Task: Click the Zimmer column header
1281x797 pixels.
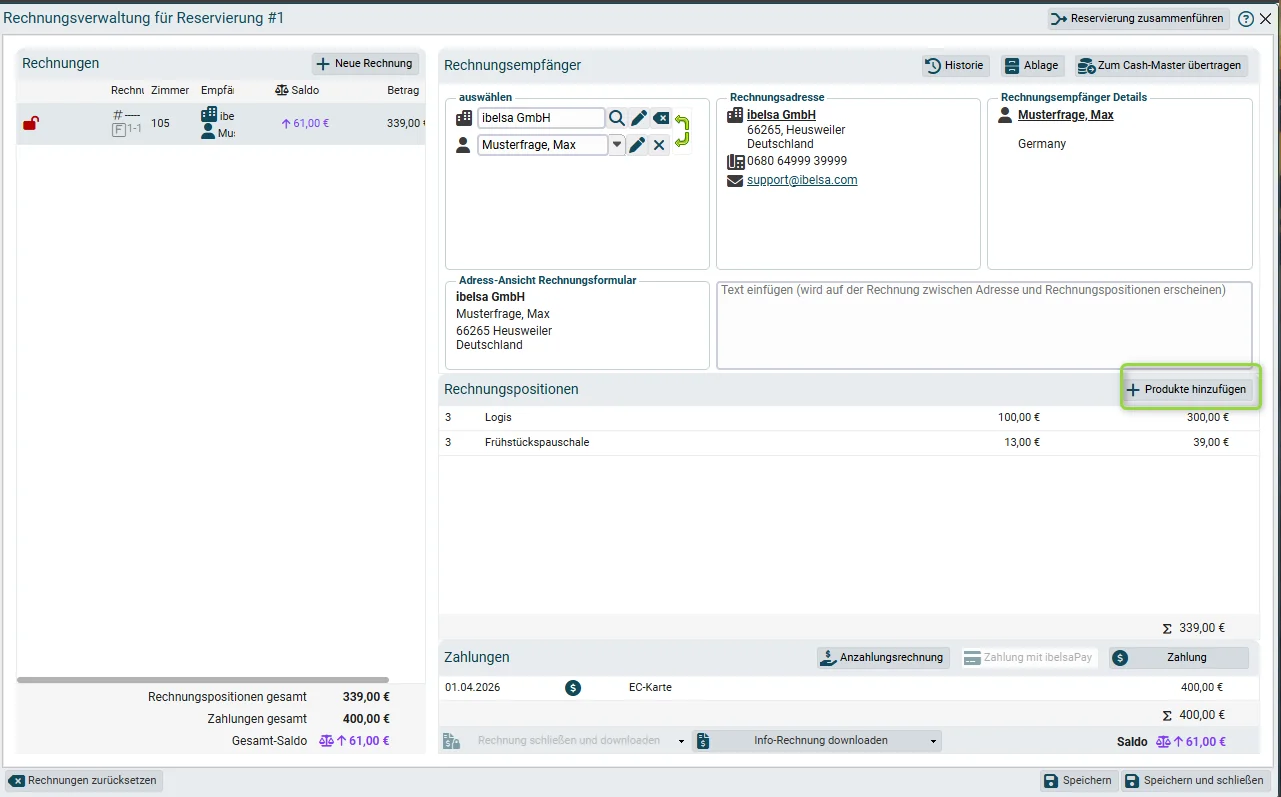Action: pyautogui.click(x=170, y=90)
